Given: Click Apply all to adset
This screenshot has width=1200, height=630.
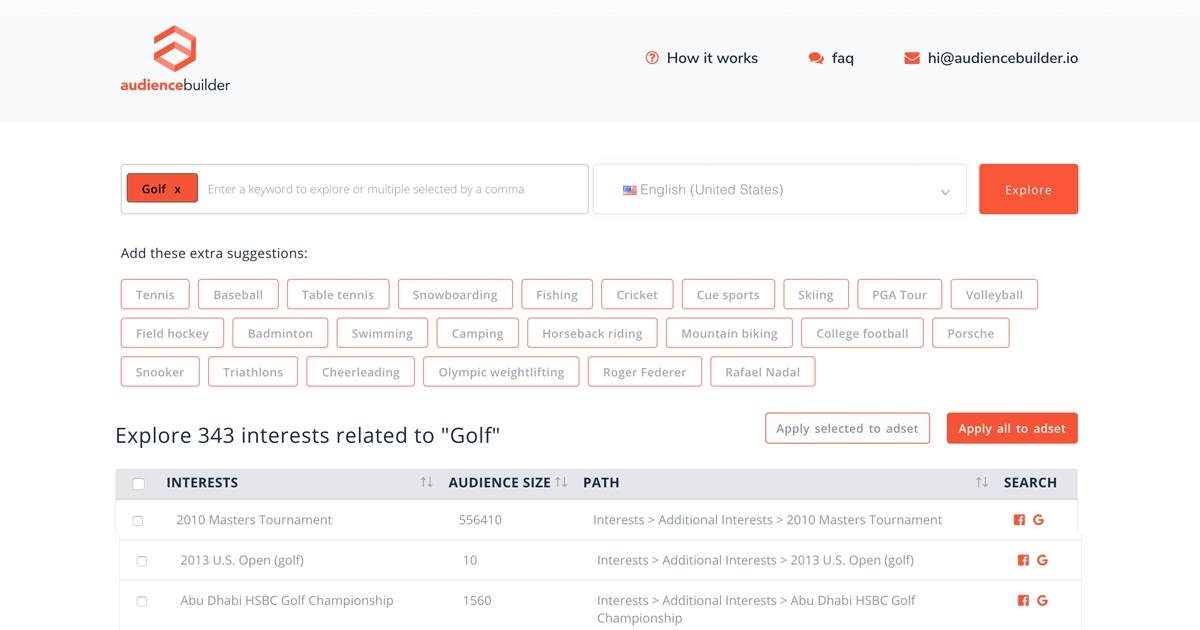Looking at the screenshot, I should [x=1011, y=428].
